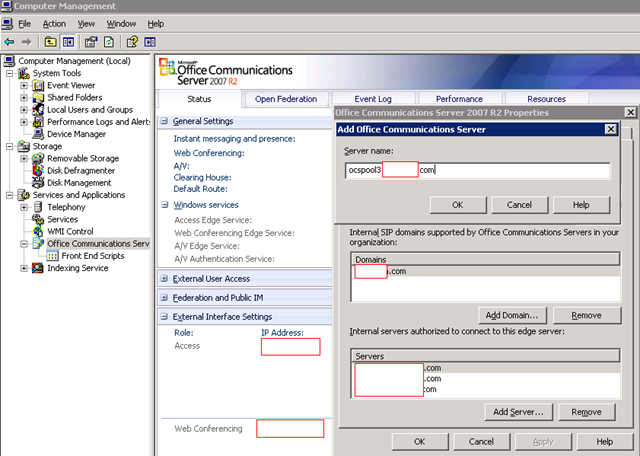Click the Add Domain... button
The height and width of the screenshot is (456, 640).
[512, 315]
